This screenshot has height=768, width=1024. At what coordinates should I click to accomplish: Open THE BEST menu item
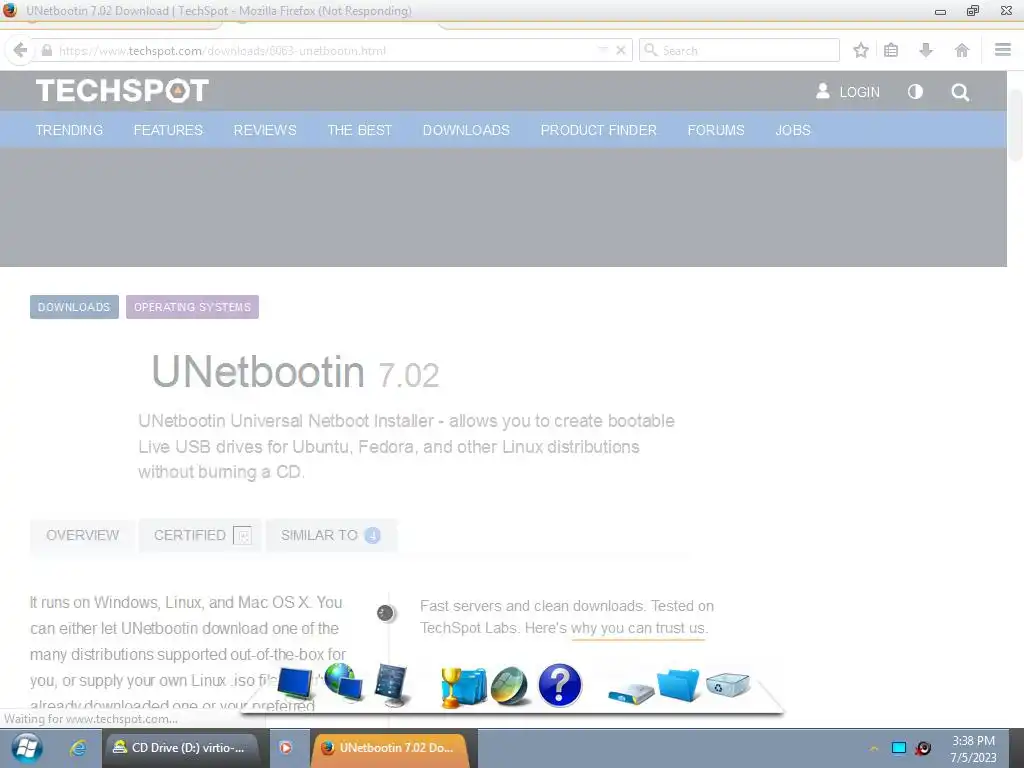359,130
